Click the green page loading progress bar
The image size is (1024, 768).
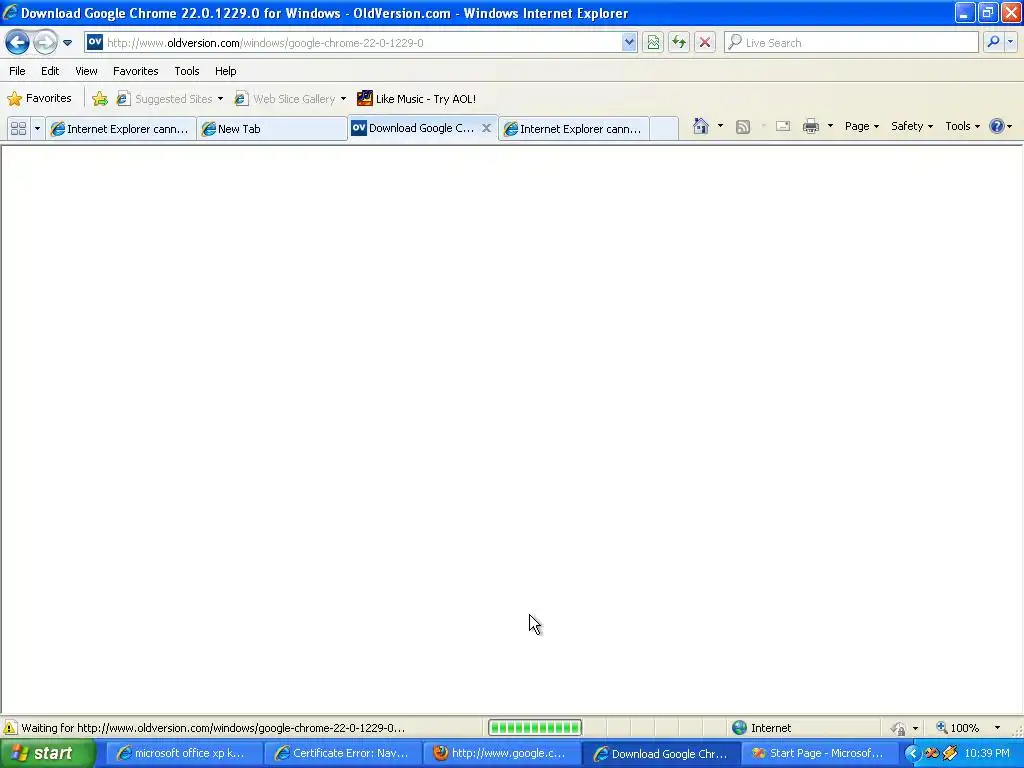(x=535, y=728)
